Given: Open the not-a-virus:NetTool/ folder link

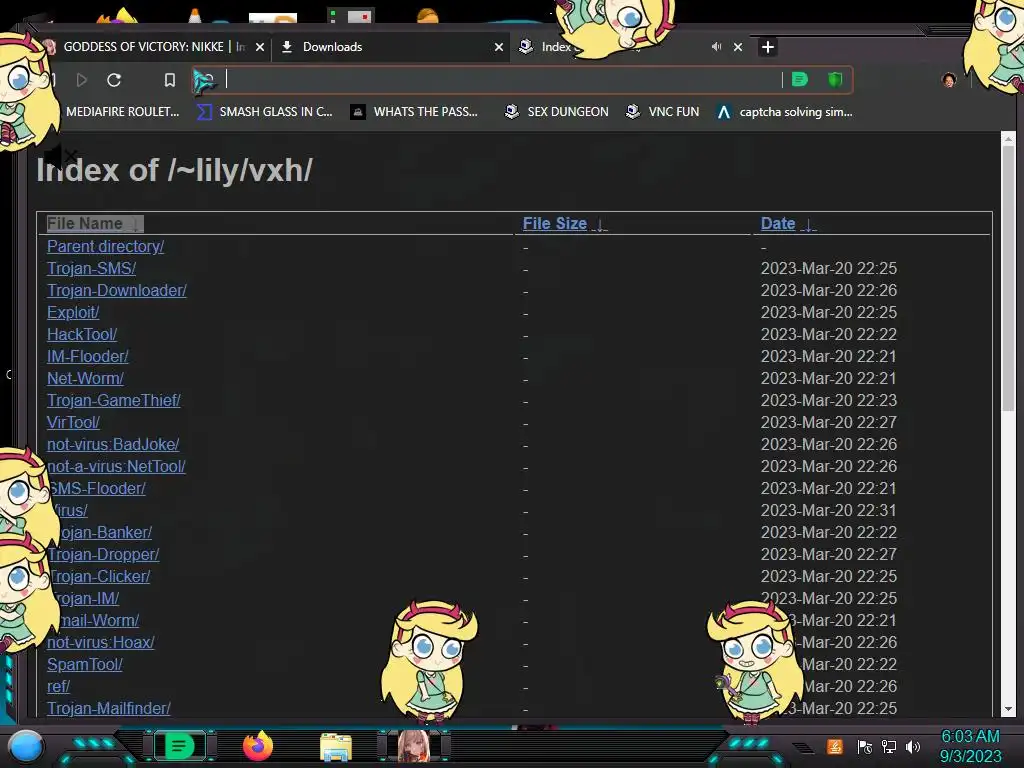Looking at the screenshot, I should click(116, 466).
